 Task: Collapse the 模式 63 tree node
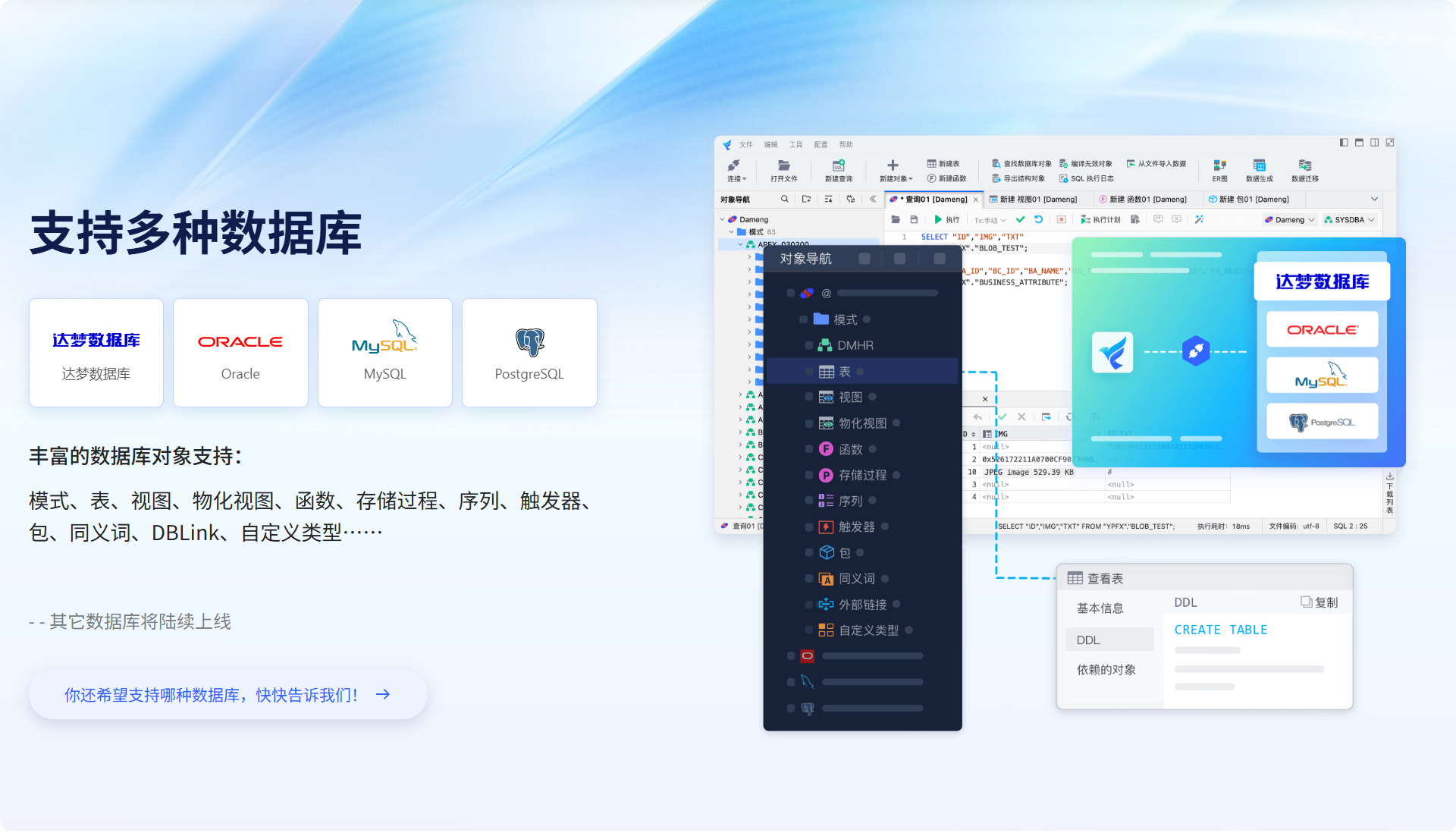coord(732,232)
